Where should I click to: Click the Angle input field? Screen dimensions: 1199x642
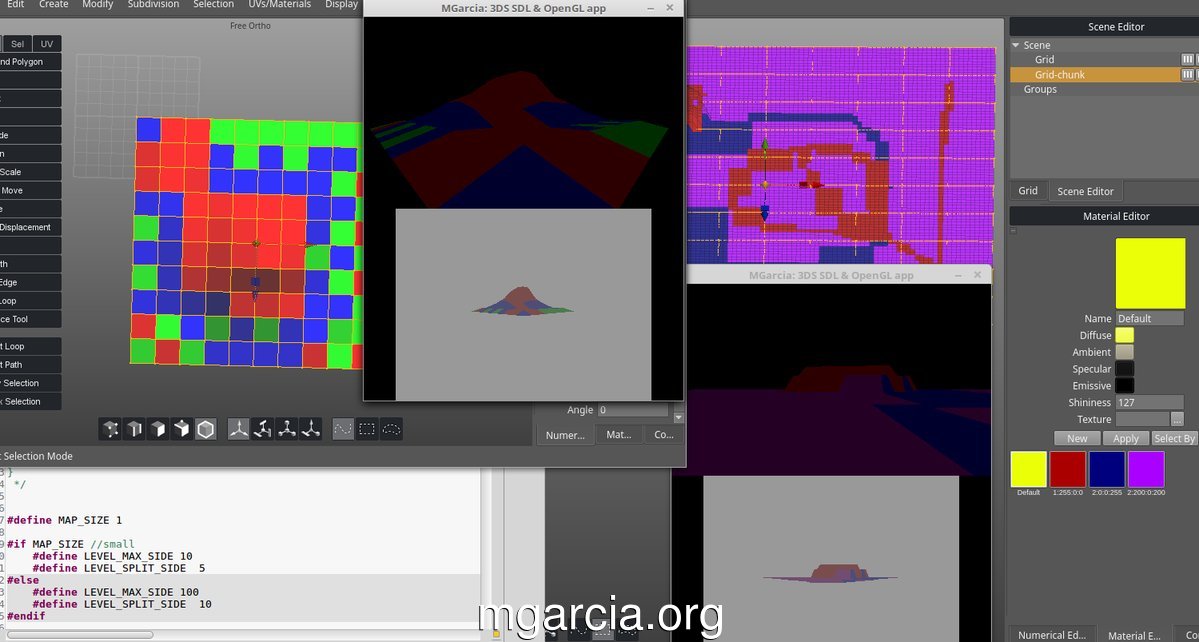(x=633, y=410)
